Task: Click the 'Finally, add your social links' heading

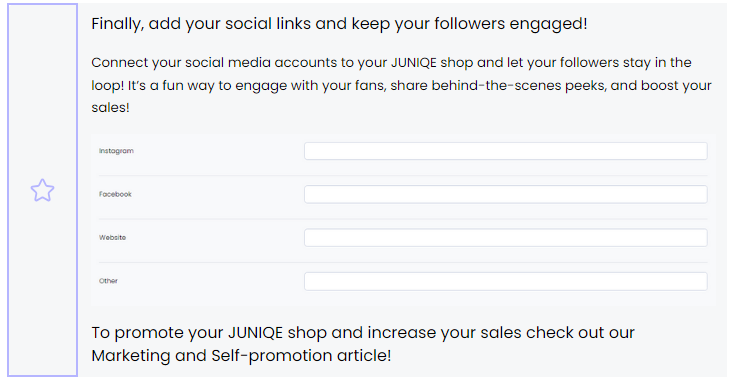Action: click(x=339, y=23)
